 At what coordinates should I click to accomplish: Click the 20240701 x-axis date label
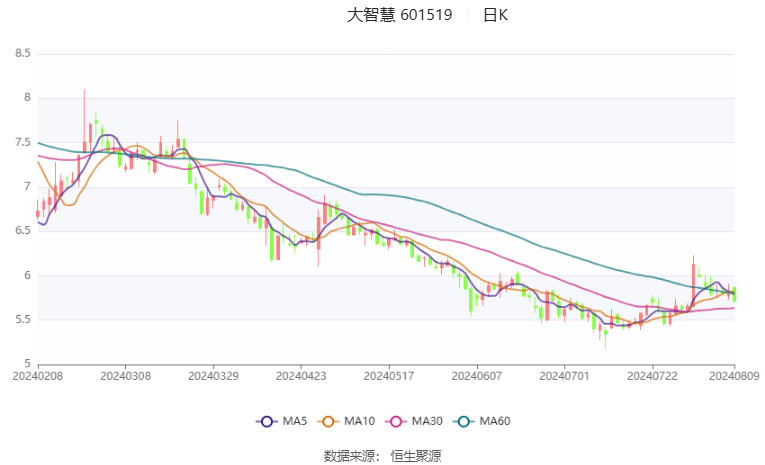point(564,376)
